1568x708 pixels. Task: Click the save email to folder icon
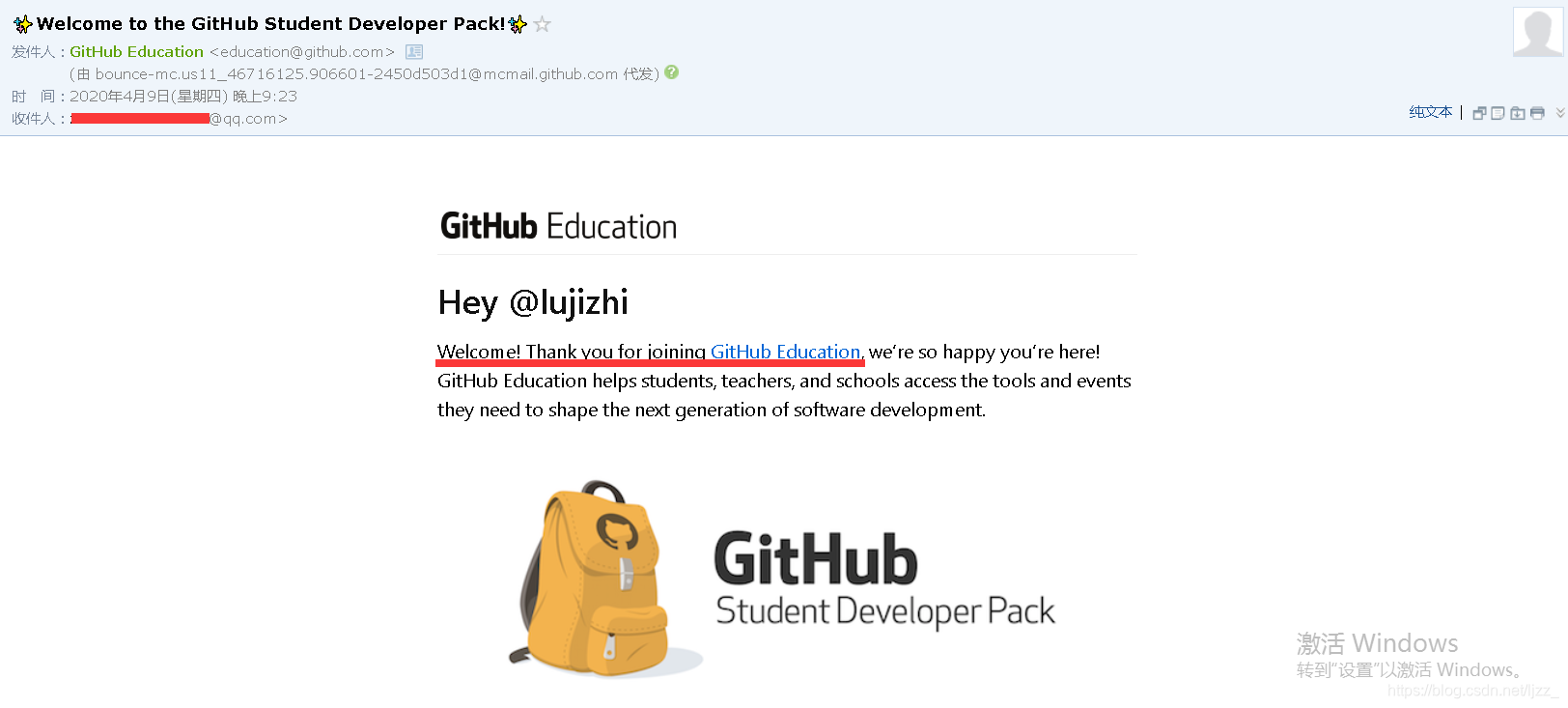(x=1518, y=113)
